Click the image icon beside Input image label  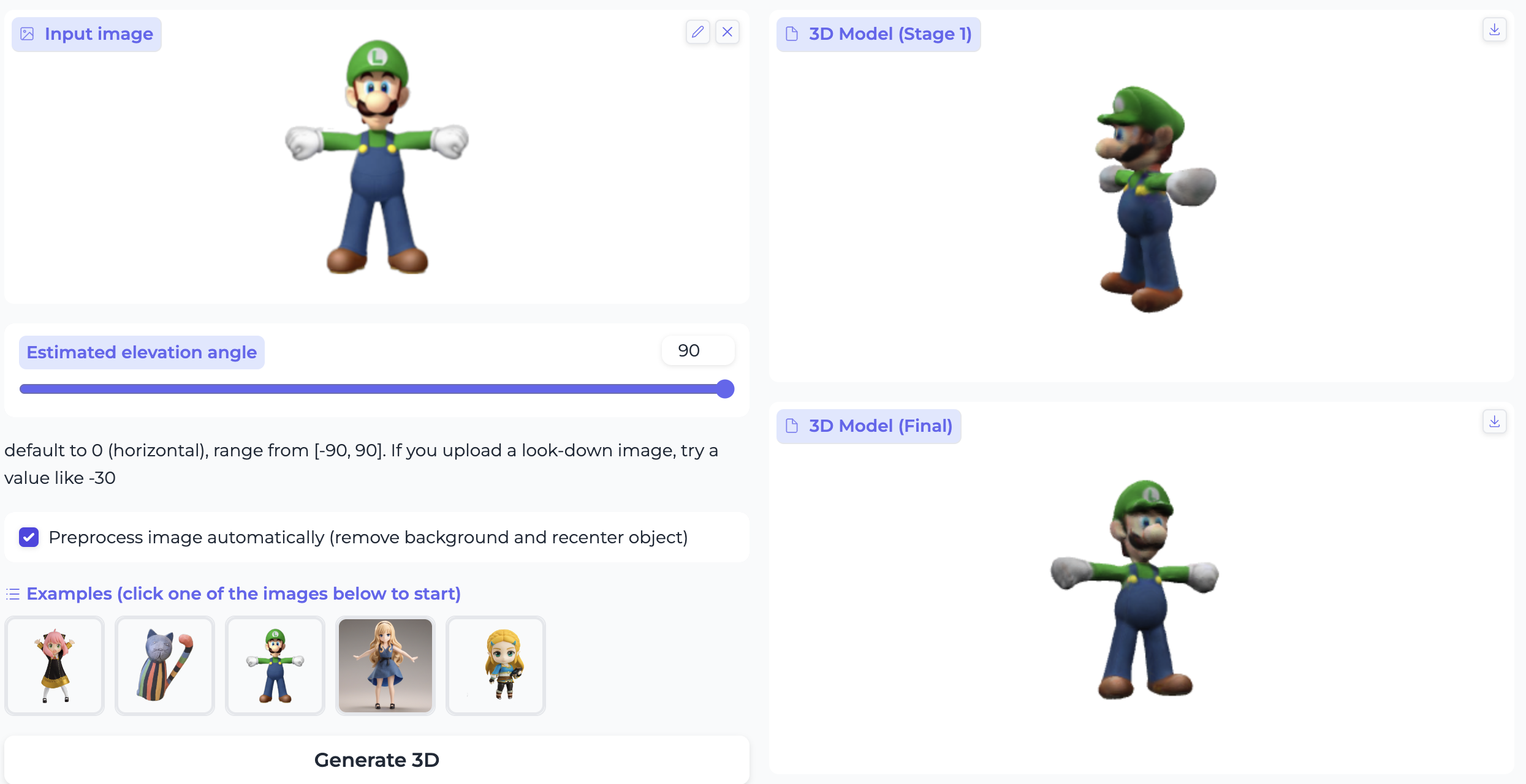coord(27,34)
